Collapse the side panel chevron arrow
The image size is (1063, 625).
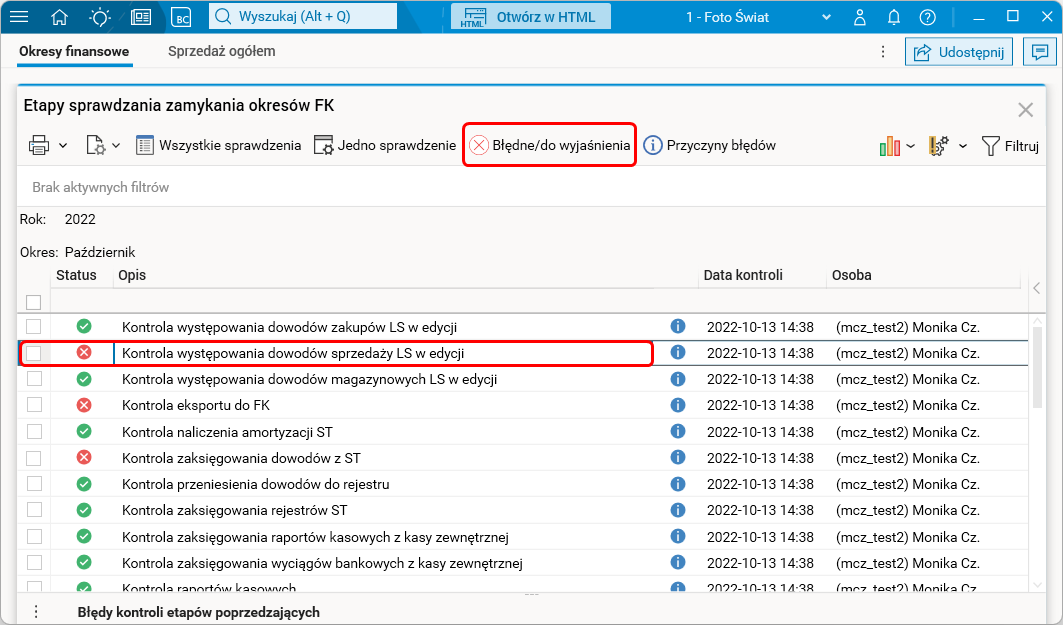(1037, 289)
